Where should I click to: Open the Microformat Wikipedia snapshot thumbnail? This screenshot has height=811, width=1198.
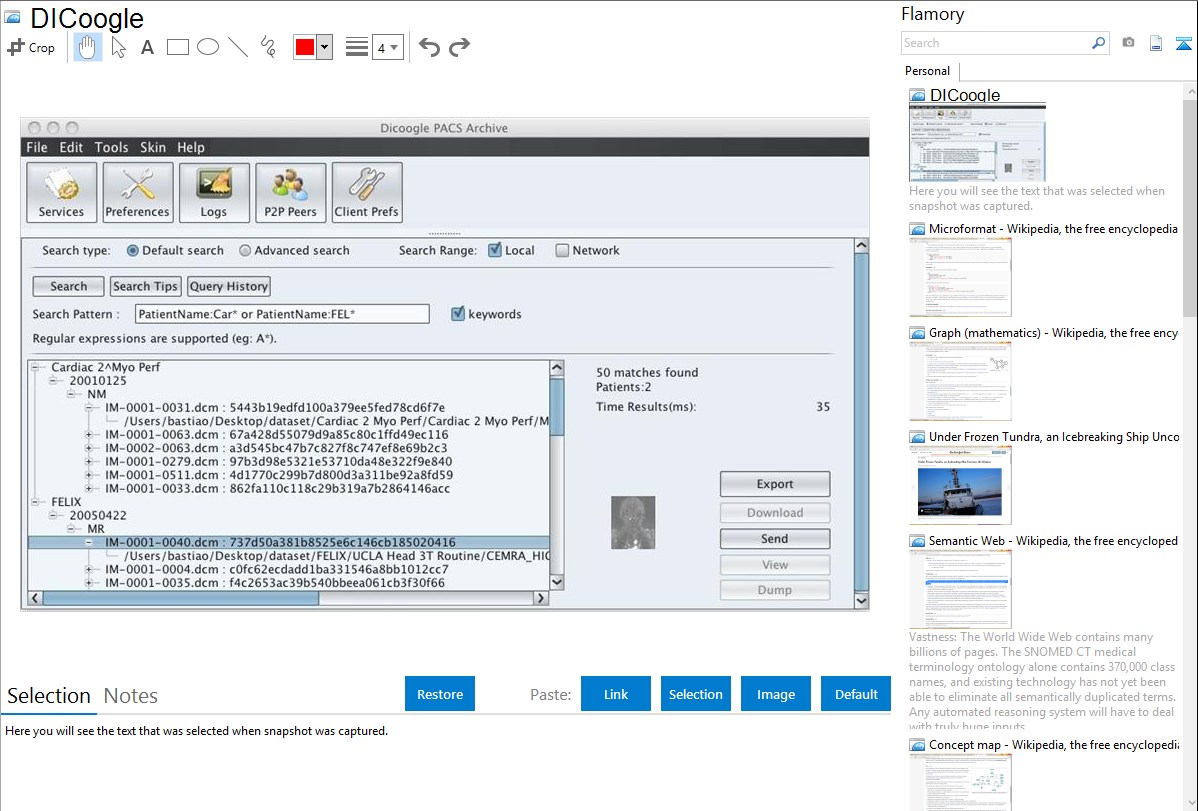[960, 276]
